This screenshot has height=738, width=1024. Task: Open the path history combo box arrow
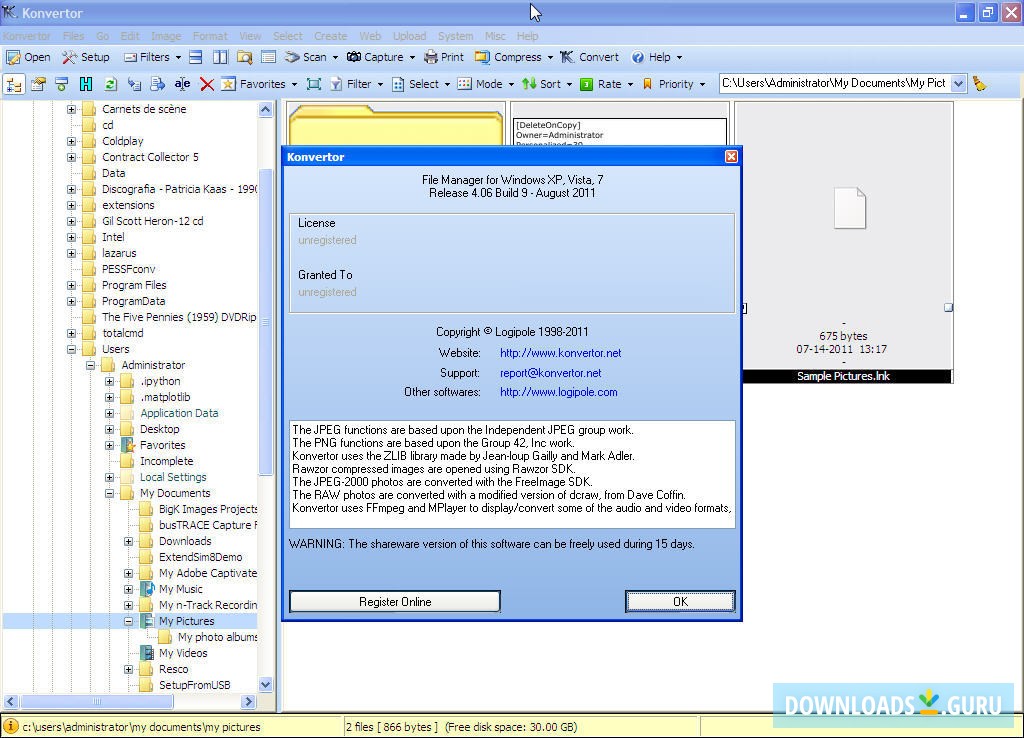(x=958, y=84)
